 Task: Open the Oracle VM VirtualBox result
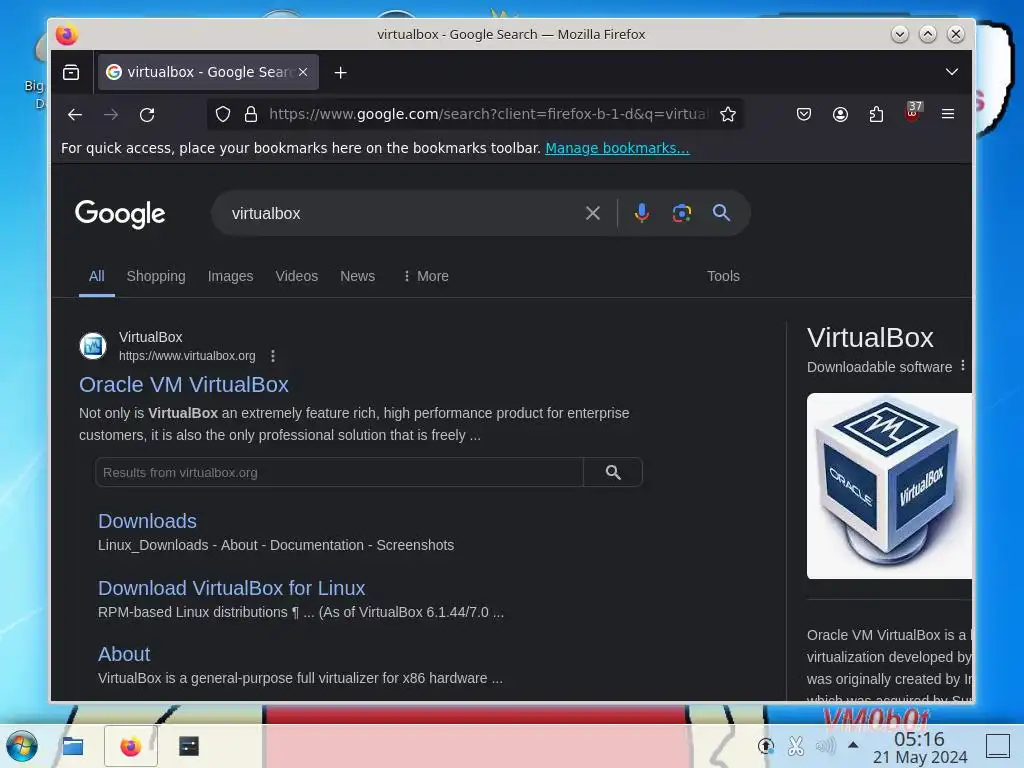(184, 385)
